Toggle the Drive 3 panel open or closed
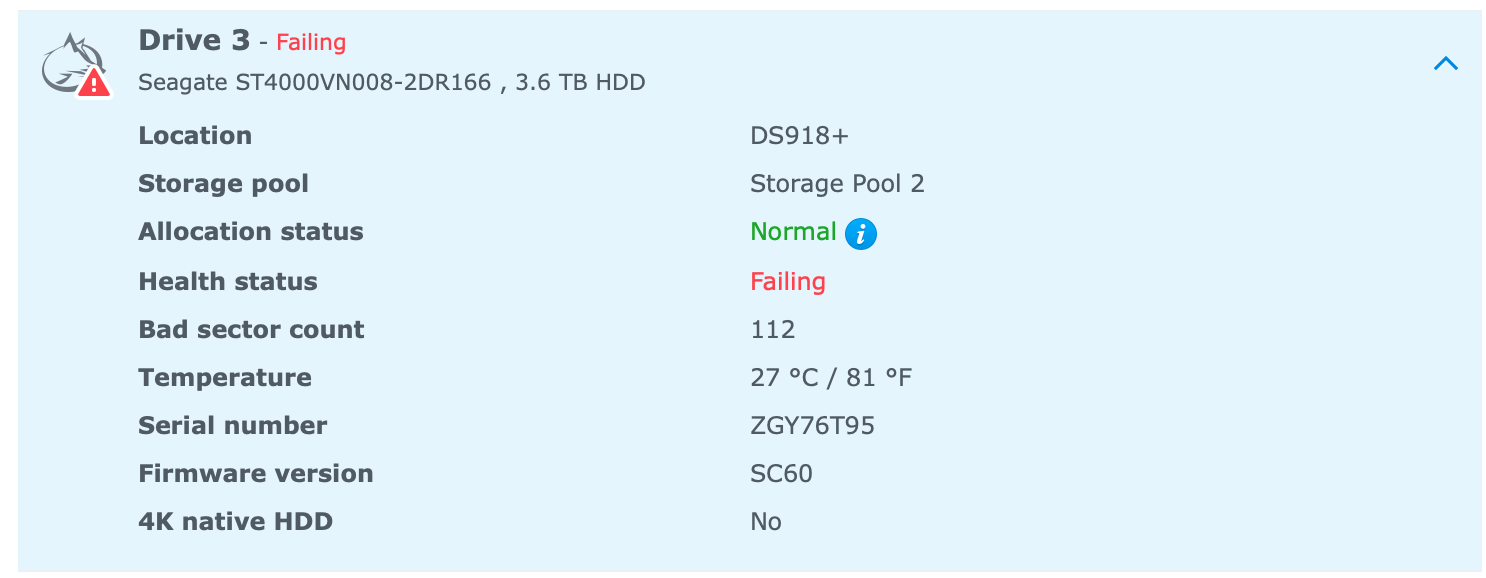 (x=1445, y=62)
